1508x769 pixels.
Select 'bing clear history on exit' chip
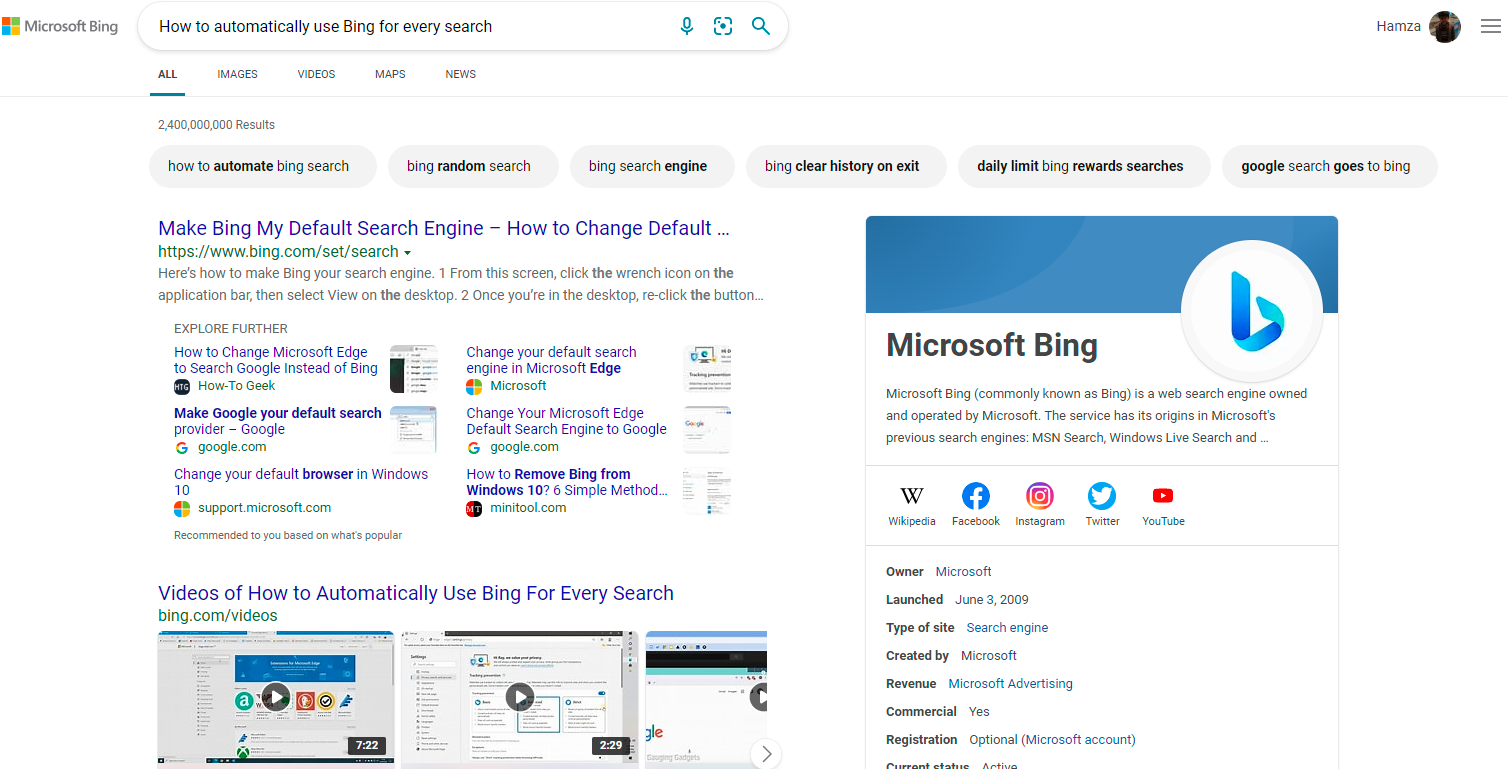tap(846, 166)
